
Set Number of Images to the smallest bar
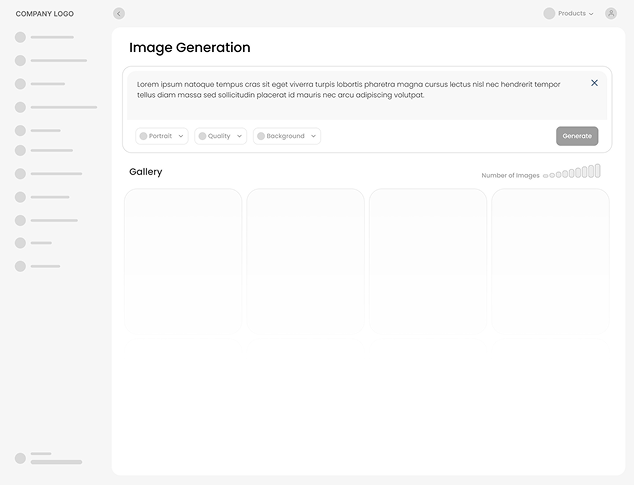tap(546, 176)
